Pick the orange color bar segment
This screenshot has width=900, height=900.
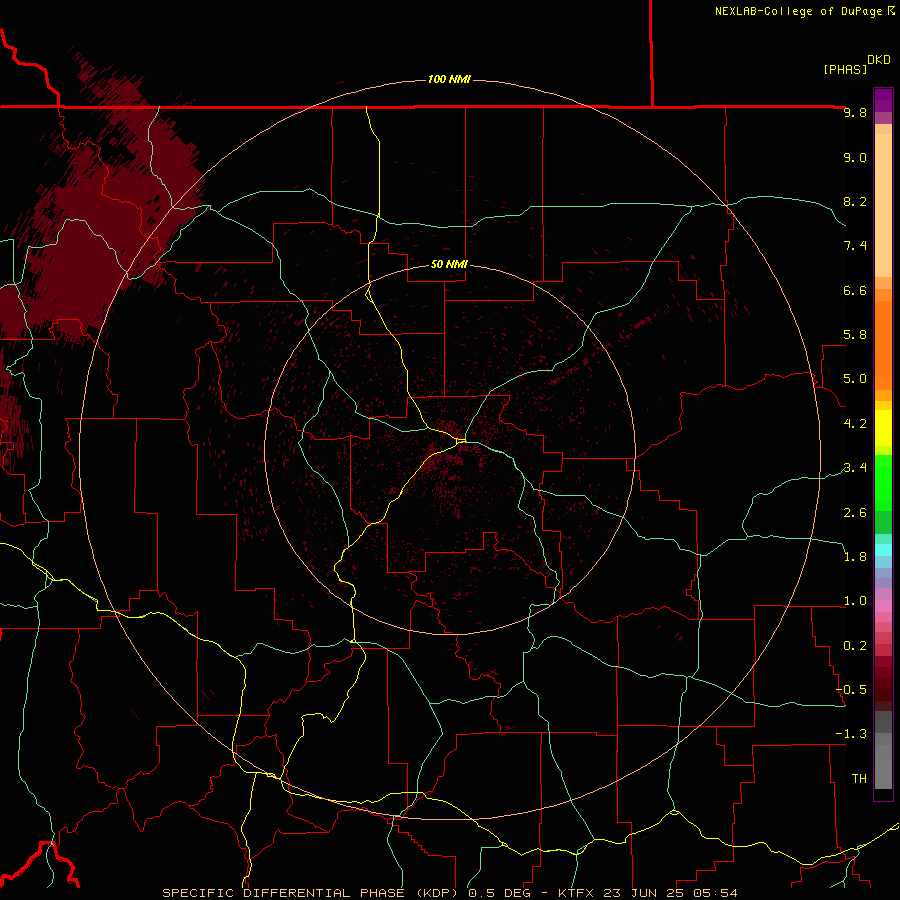(883, 345)
